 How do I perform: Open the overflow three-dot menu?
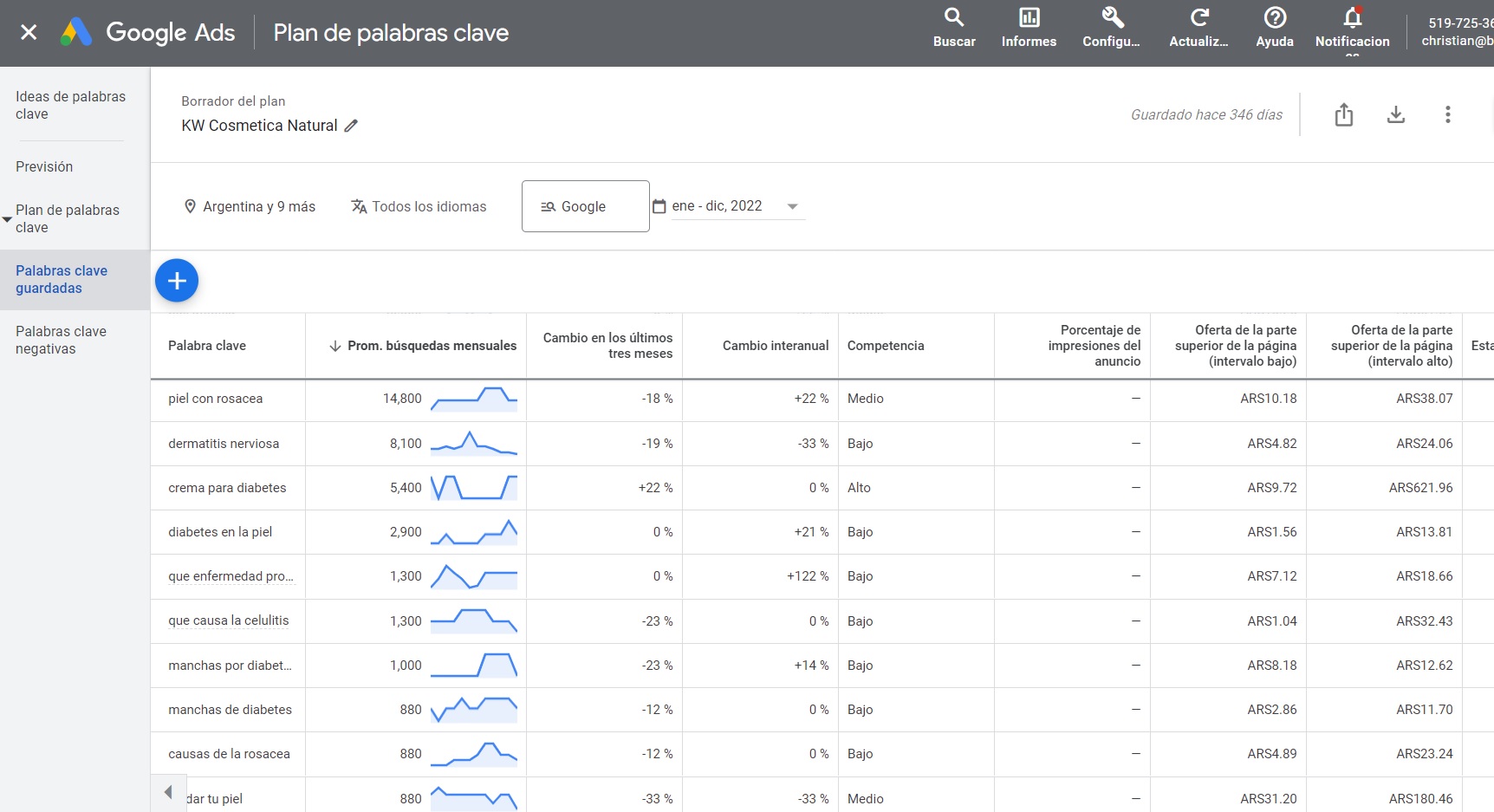pyautogui.click(x=1446, y=114)
